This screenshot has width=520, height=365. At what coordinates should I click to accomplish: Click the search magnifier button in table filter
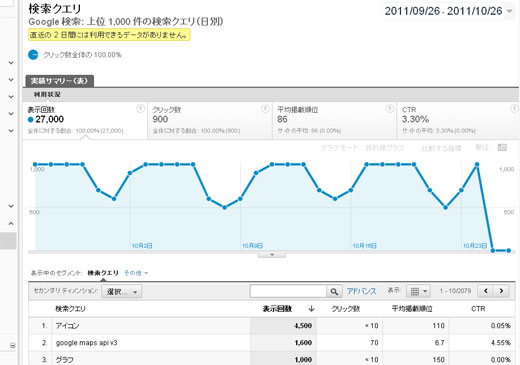334,291
